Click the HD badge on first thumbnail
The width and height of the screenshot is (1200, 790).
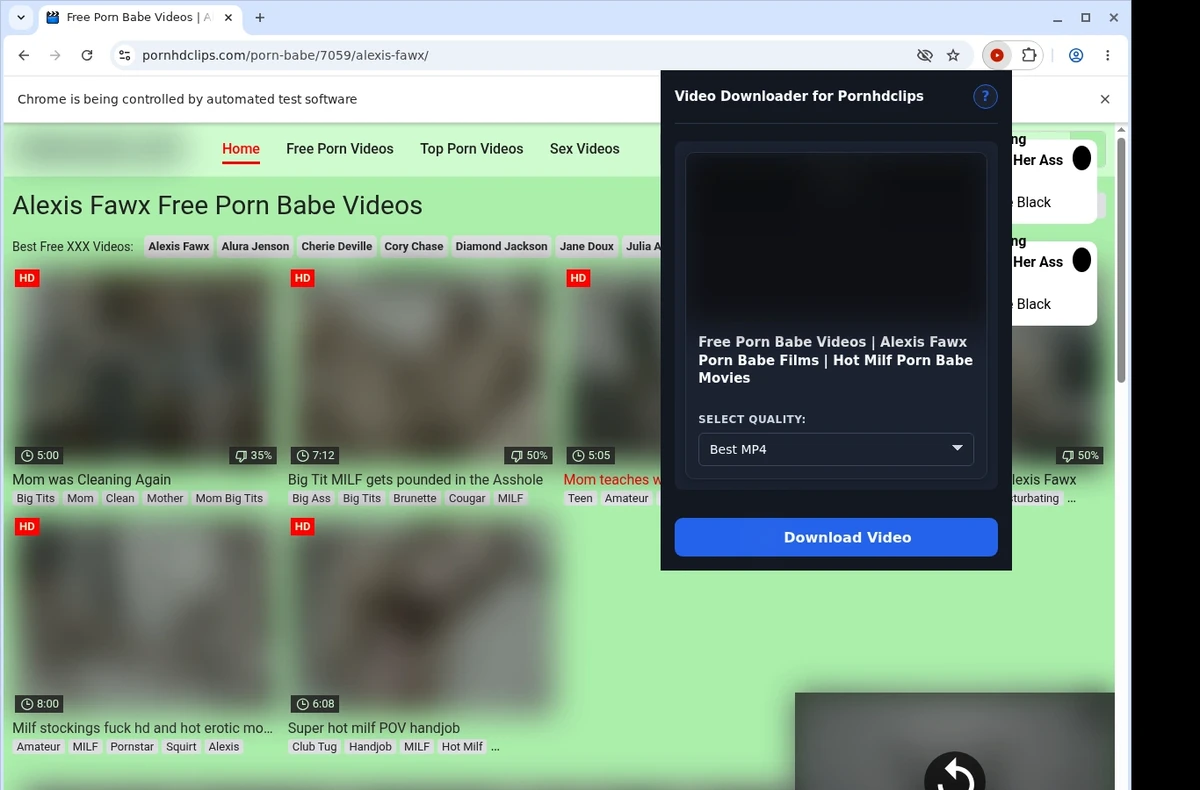point(27,278)
